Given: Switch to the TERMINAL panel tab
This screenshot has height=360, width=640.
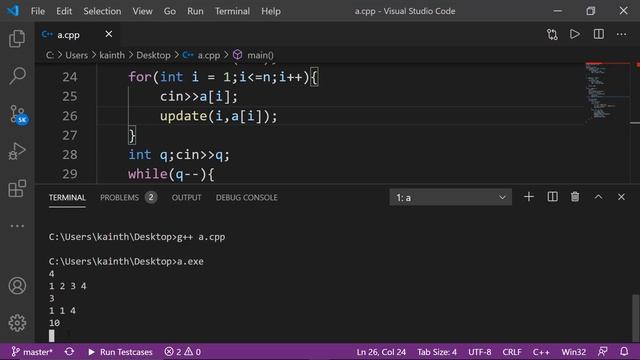Looking at the screenshot, I should (x=67, y=198).
